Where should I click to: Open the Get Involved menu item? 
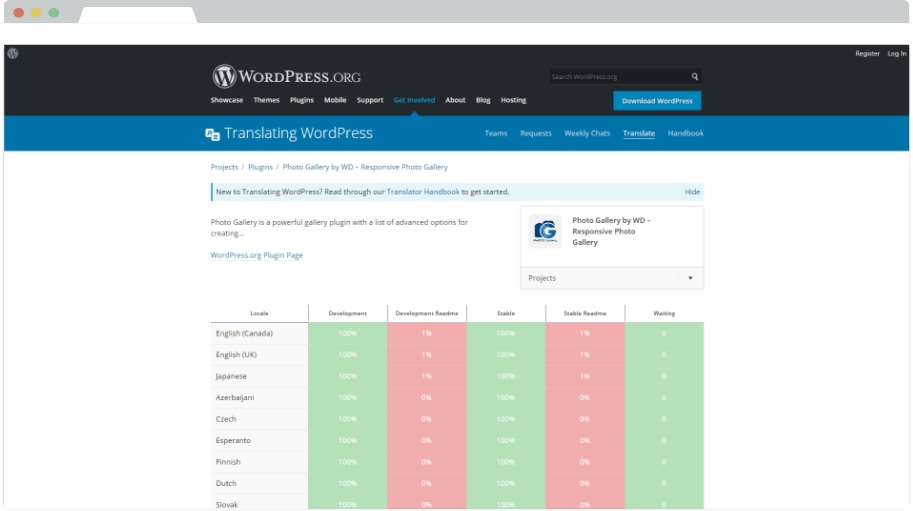414,100
